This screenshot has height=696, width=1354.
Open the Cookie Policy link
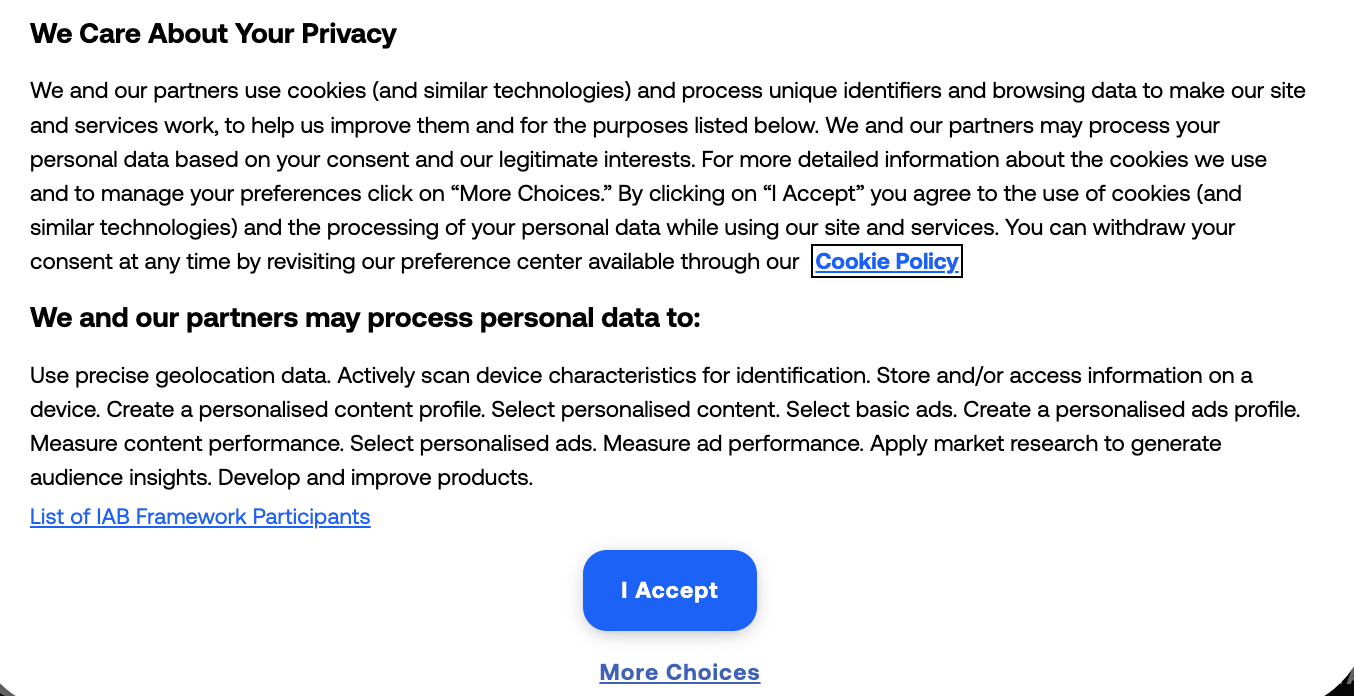tap(887, 262)
